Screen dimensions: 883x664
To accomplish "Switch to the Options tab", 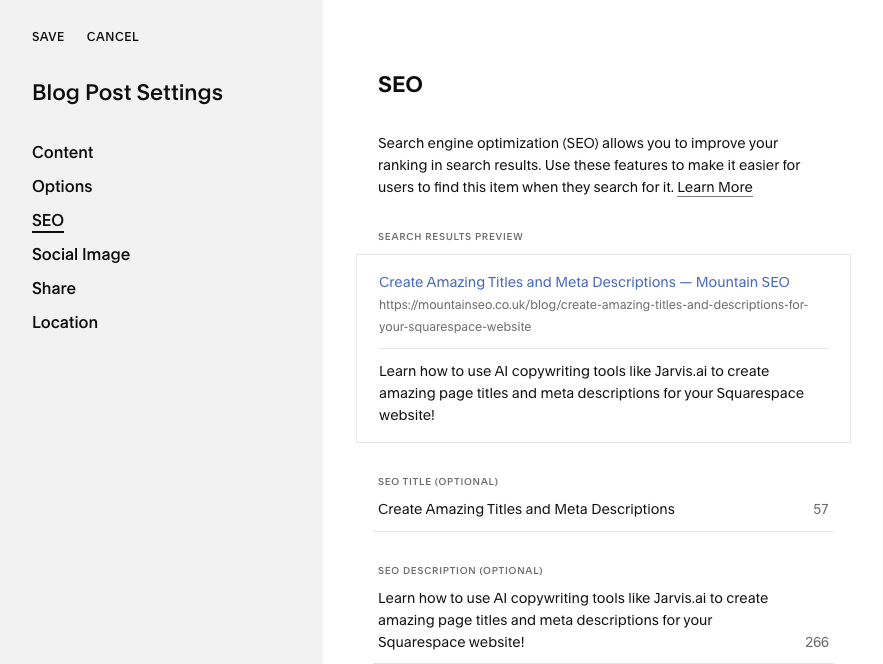I will pos(62,187).
